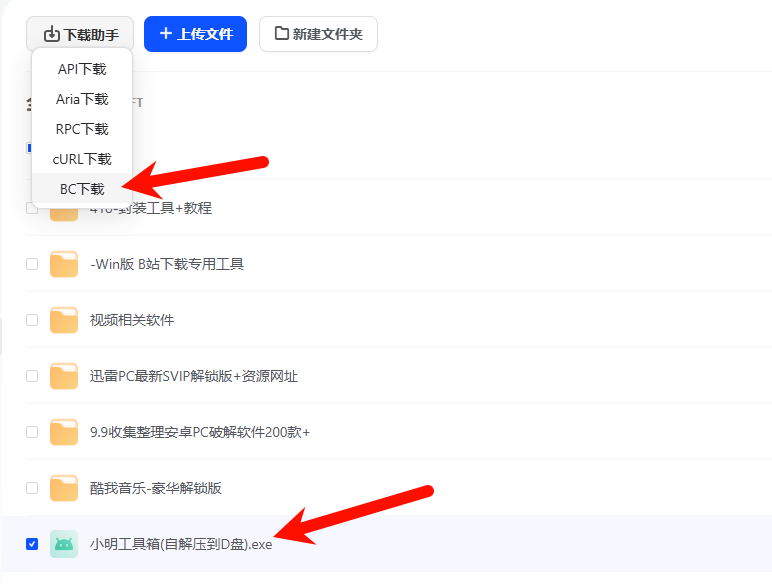Click the 新建文件夹 button
Viewport: 772px width, 584px height.
coord(319,34)
